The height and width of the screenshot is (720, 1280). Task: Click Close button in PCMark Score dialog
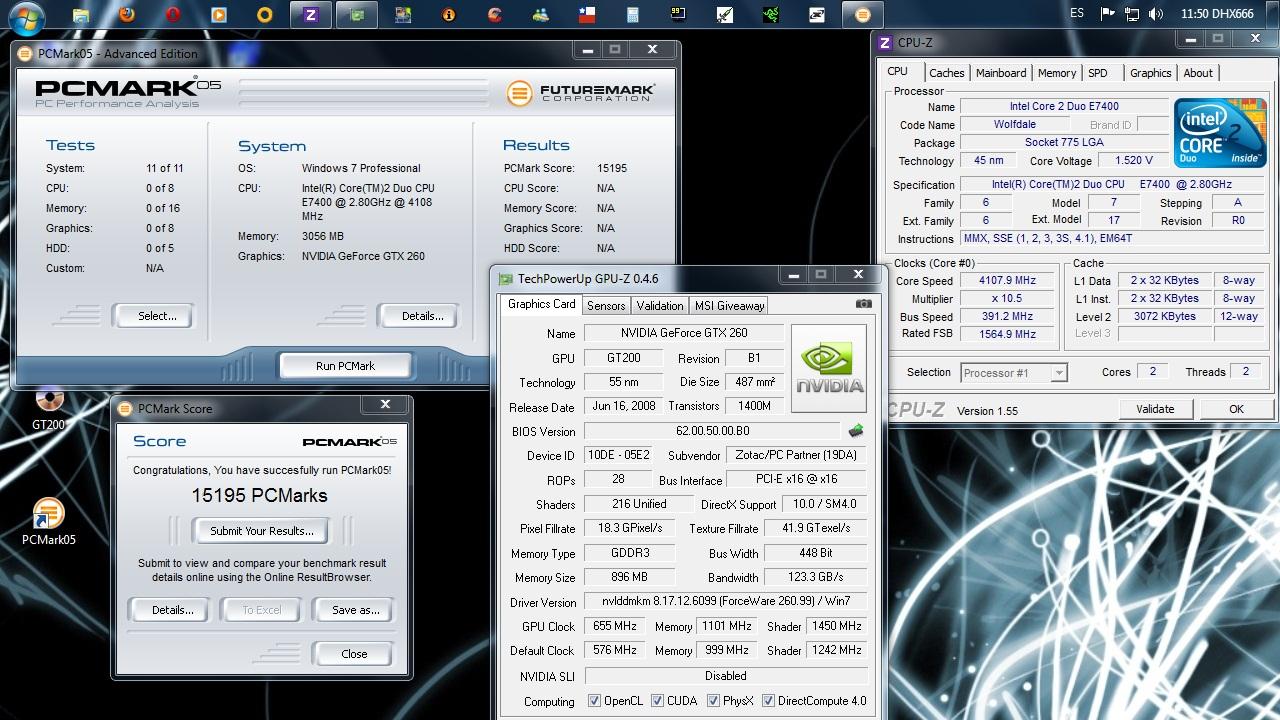click(354, 654)
